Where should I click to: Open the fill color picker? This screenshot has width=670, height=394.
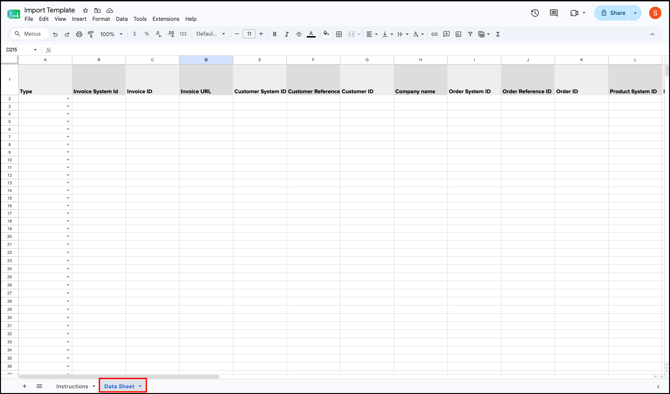[x=326, y=34]
